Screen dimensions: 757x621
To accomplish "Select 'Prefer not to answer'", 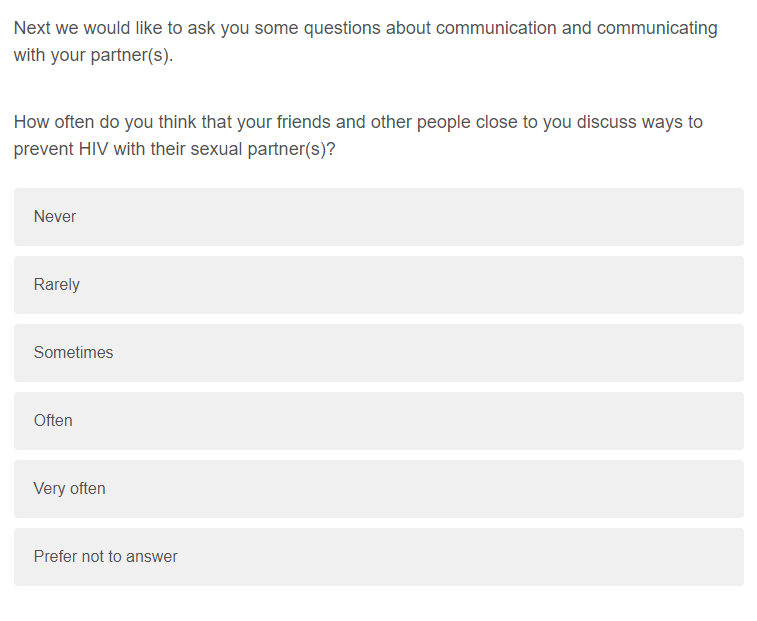I will tap(378, 557).
